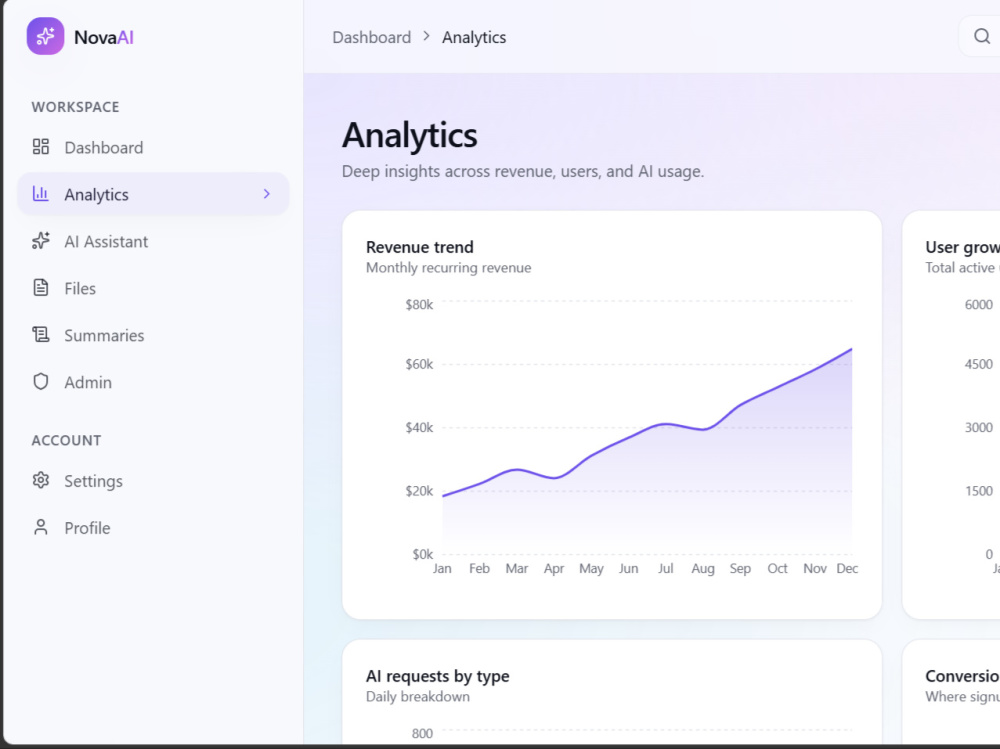Click the $0k axis label
The height and width of the screenshot is (749, 1000).
(x=422, y=554)
